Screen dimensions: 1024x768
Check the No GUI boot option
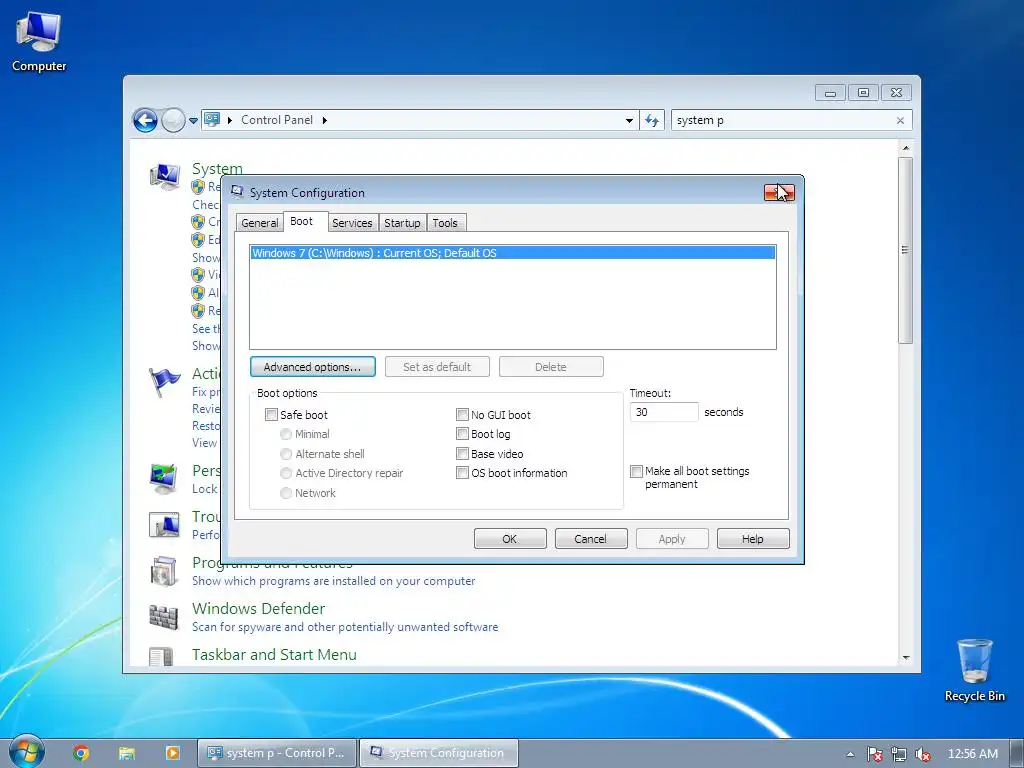click(x=462, y=415)
